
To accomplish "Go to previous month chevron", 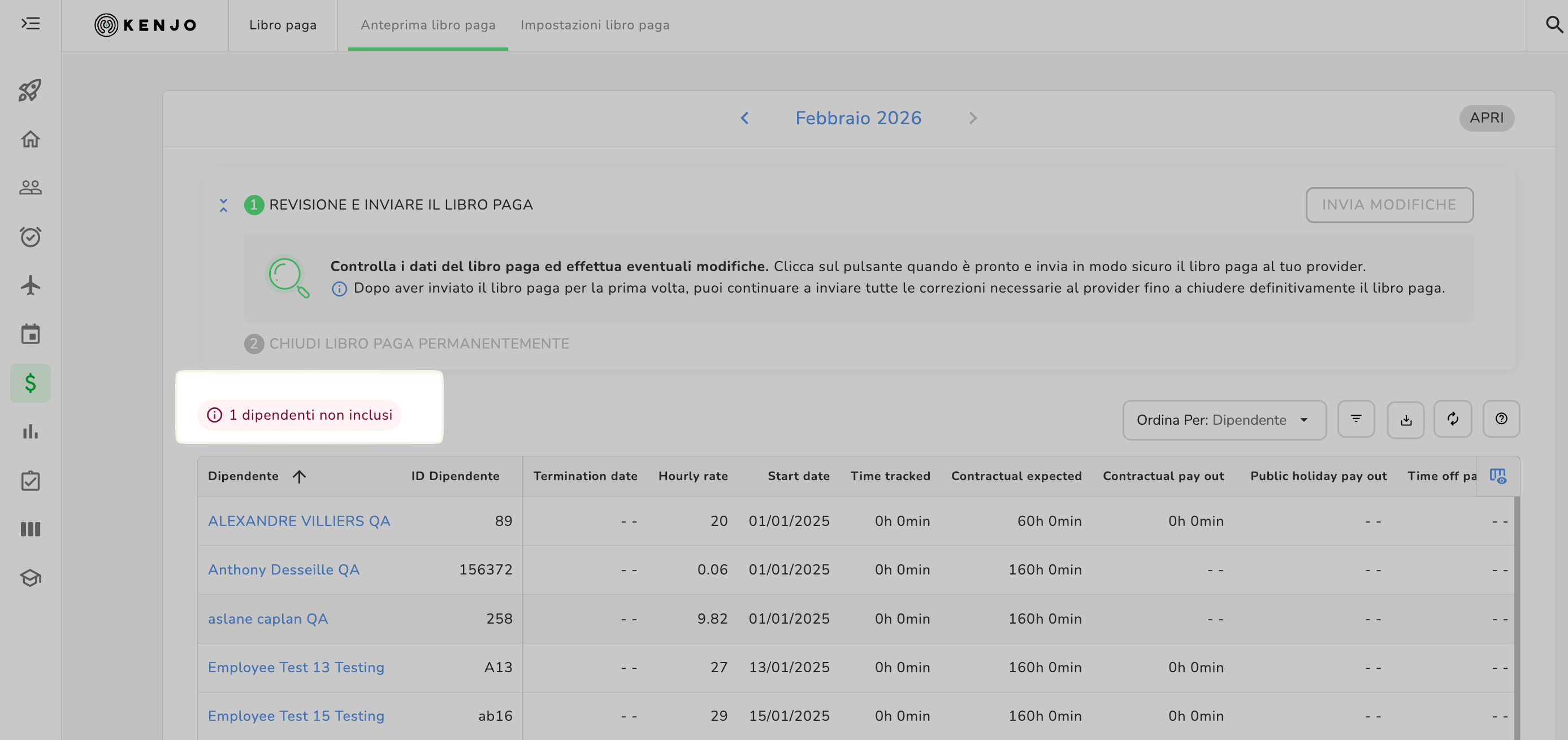I will coord(744,118).
